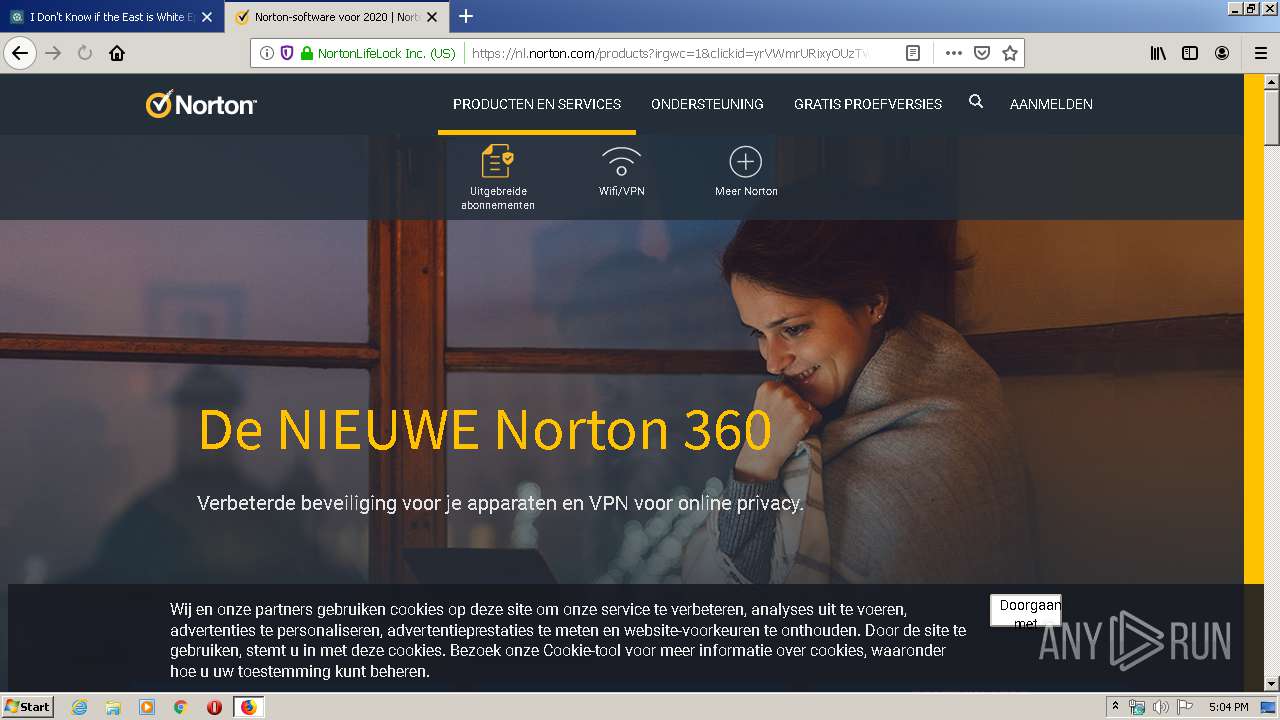Screen dimensions: 1280x720
Task: Launch Internet Explorer from taskbar
Action: 79,707
